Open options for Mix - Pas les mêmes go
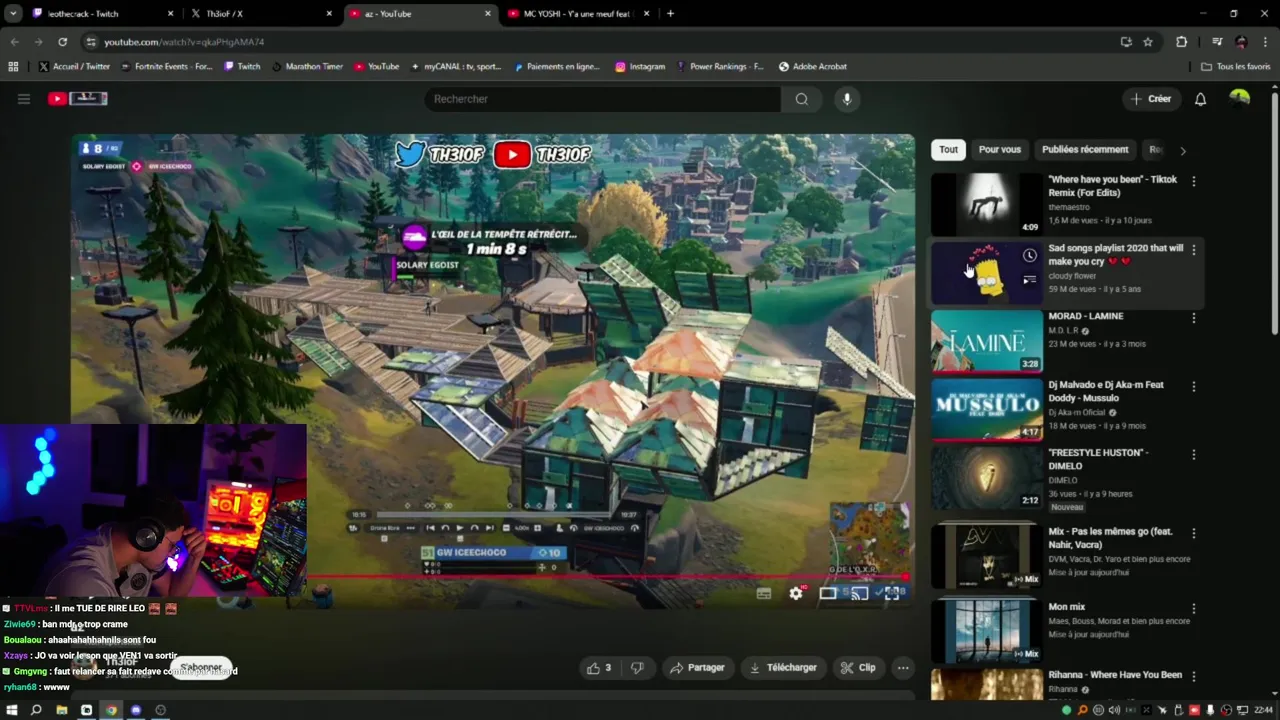The image size is (1280, 720). (1193, 534)
